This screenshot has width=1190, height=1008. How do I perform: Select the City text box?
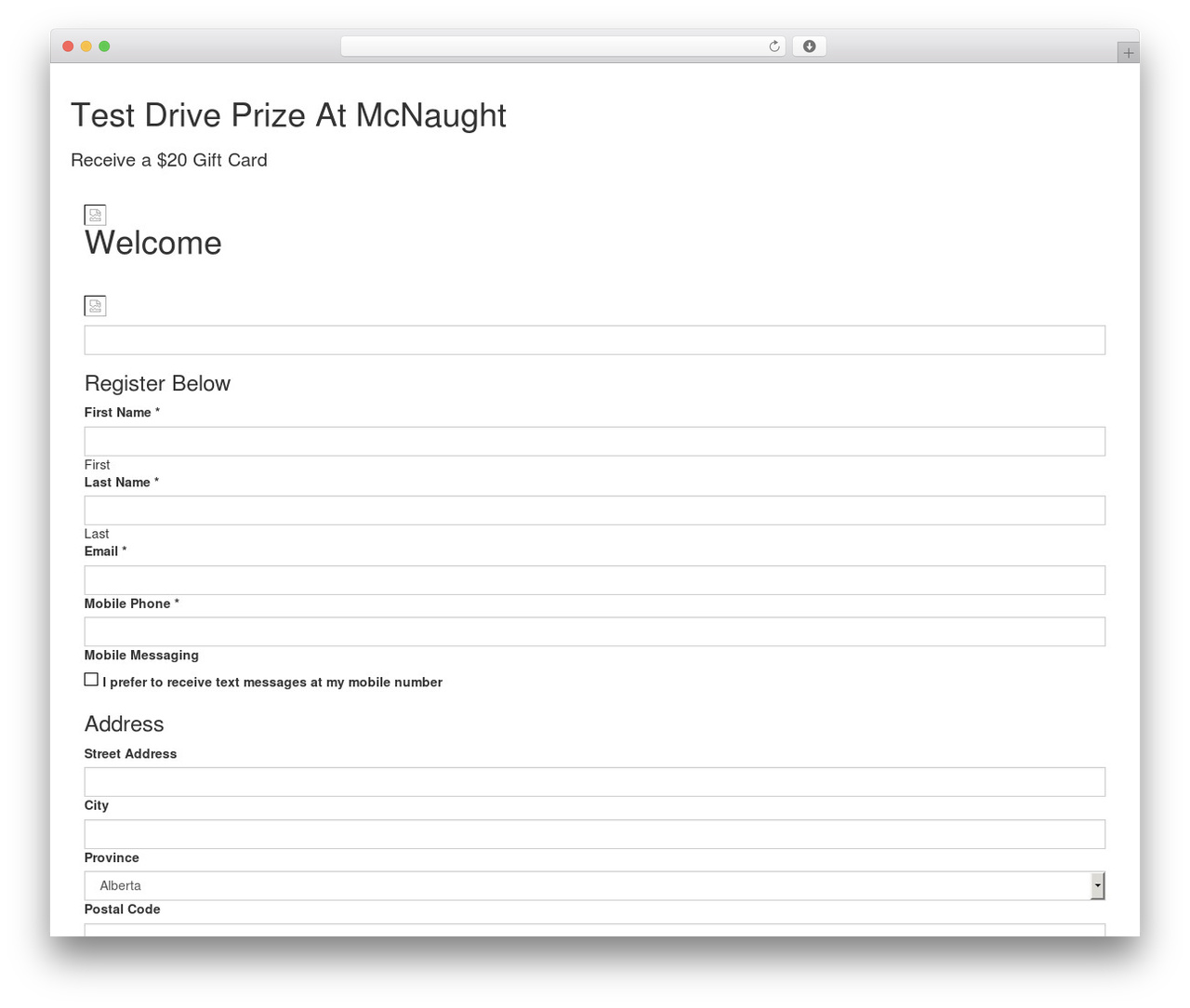[x=595, y=834]
